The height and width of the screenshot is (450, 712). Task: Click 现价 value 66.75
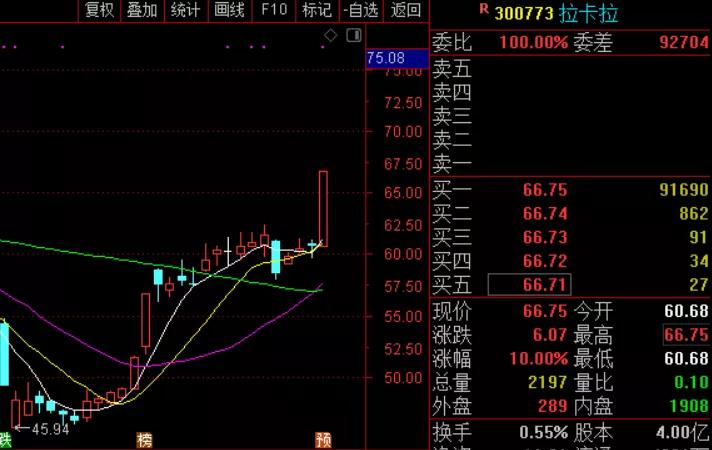(545, 312)
